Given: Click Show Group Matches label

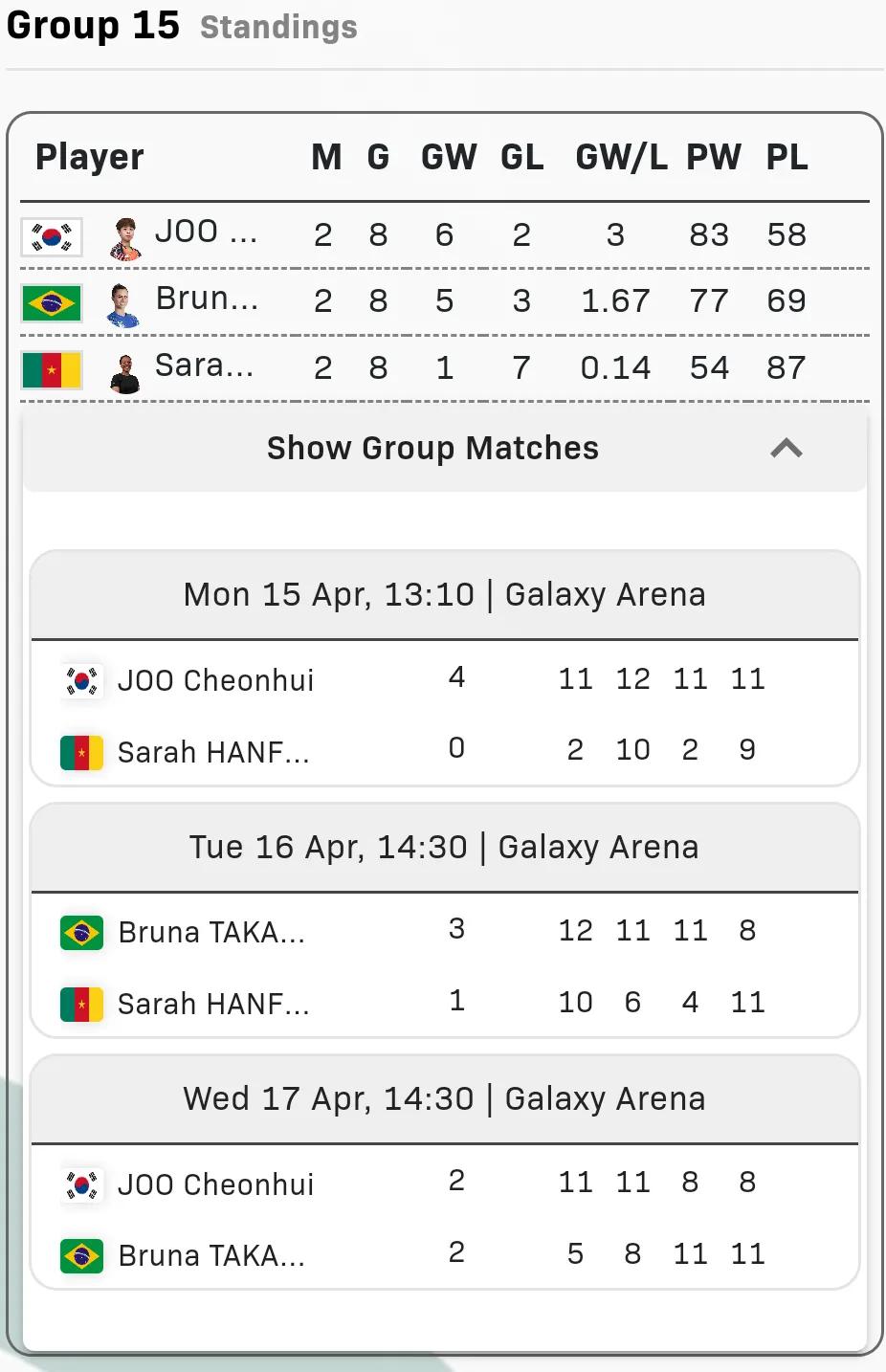Looking at the screenshot, I should [432, 448].
